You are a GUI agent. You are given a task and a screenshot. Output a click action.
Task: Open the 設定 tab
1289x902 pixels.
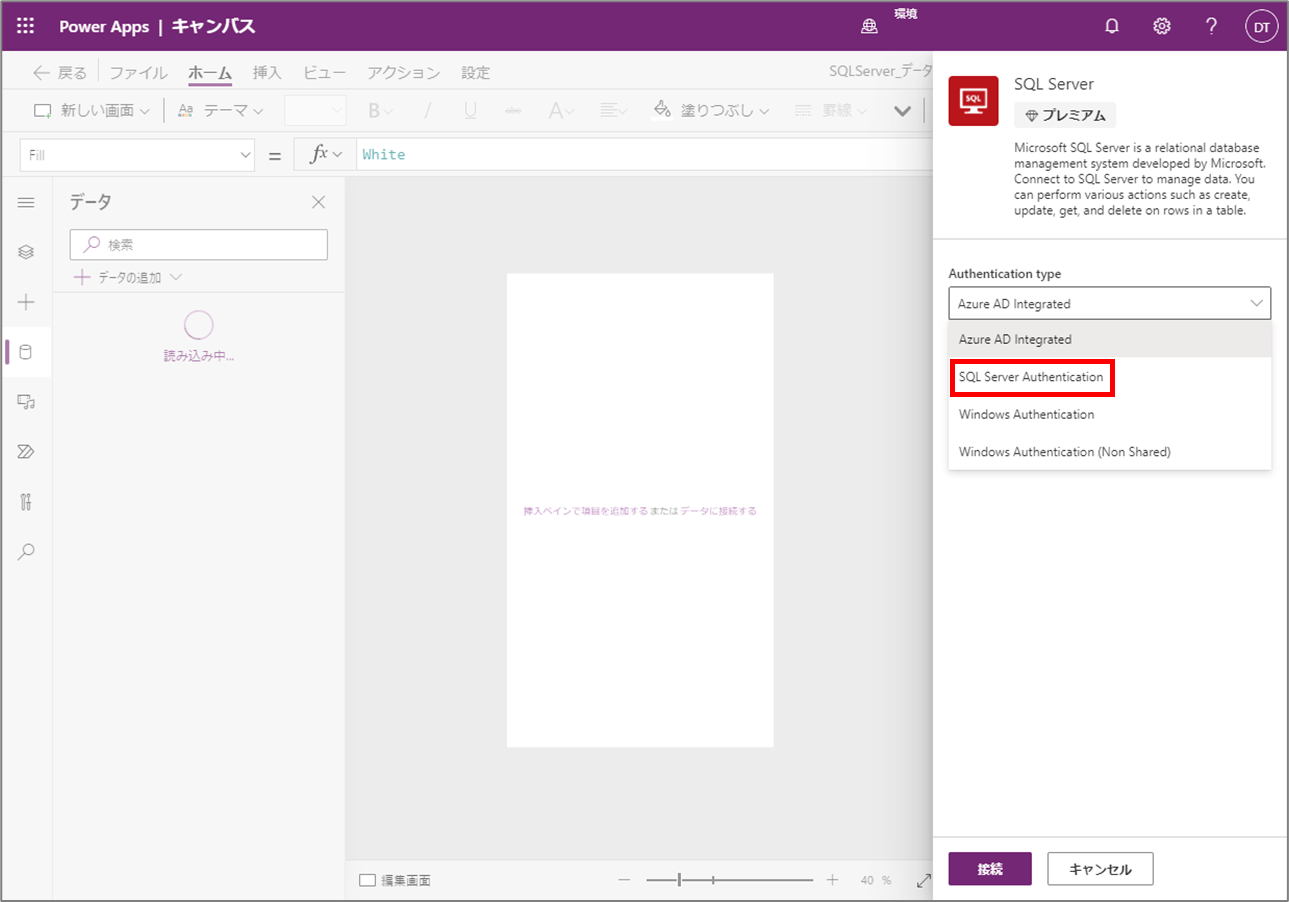click(x=476, y=72)
